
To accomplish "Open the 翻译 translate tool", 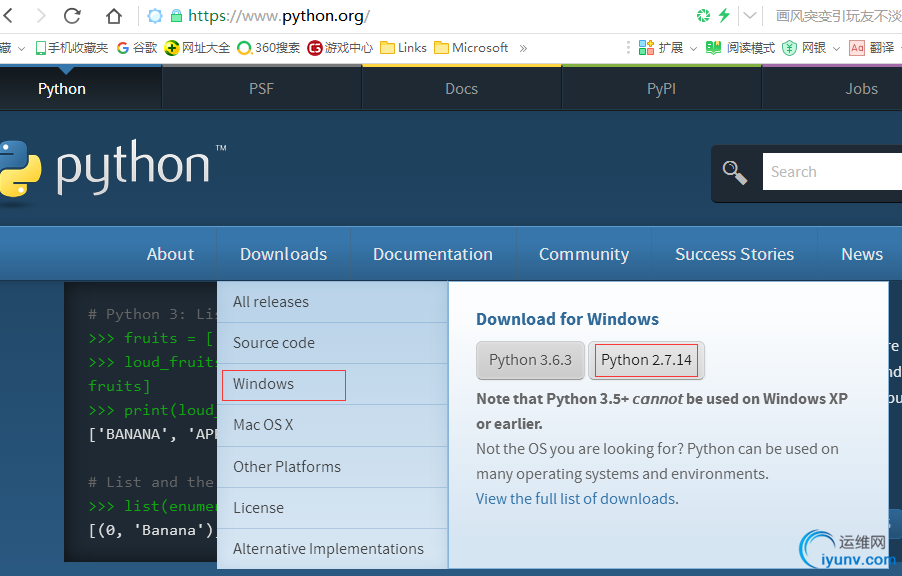I will click(872, 48).
